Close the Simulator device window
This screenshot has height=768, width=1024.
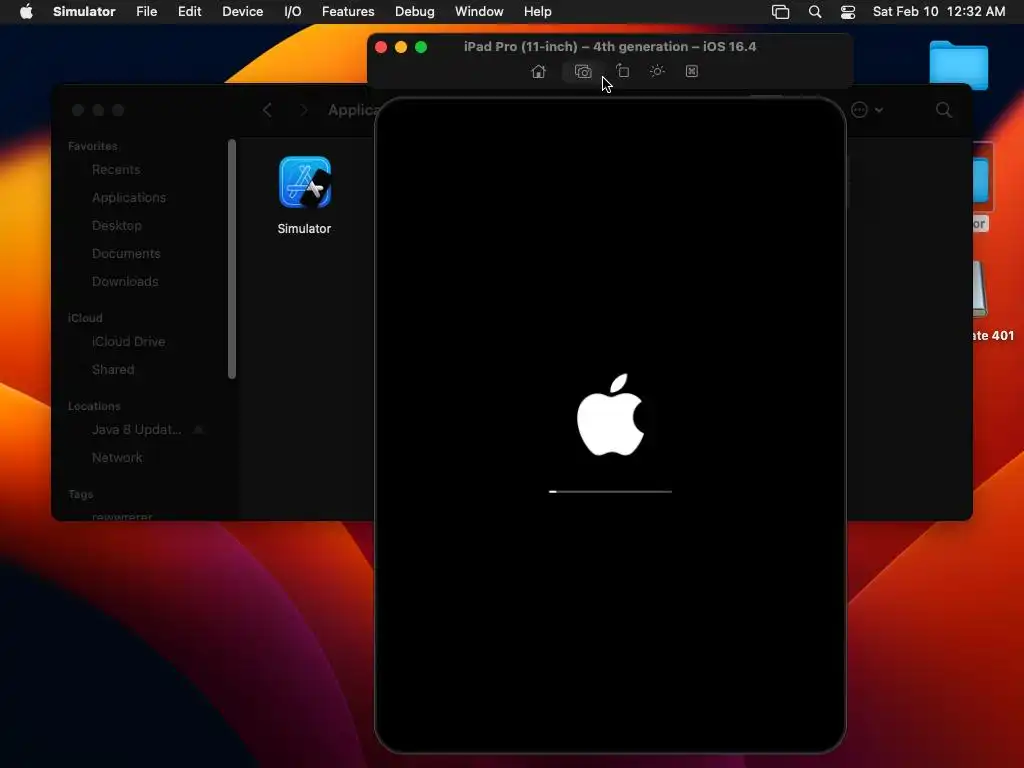point(381,47)
